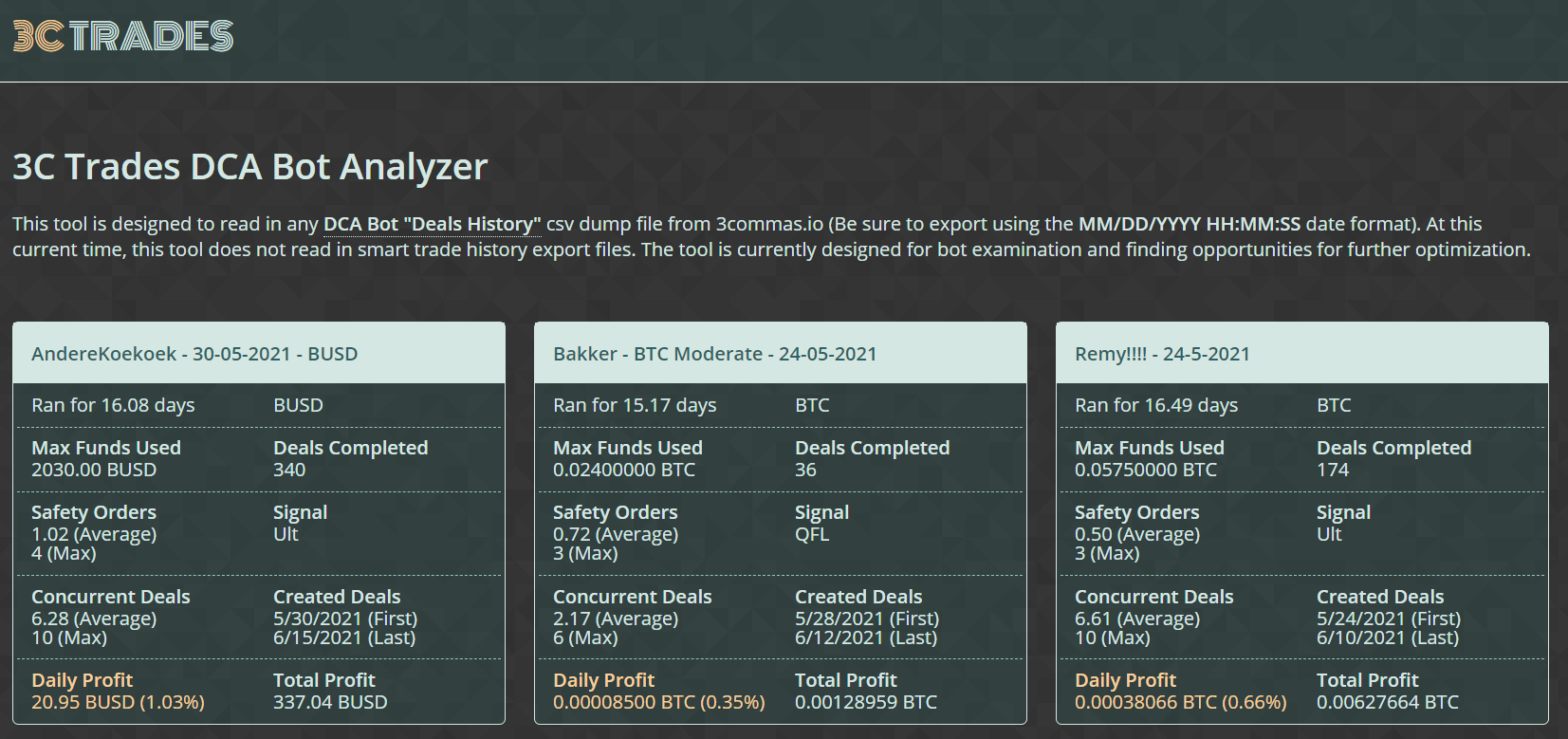The width and height of the screenshot is (1568, 739).
Task: Select the "3C Trades DCA Bot Analyzer" heading
Action: click(250, 167)
